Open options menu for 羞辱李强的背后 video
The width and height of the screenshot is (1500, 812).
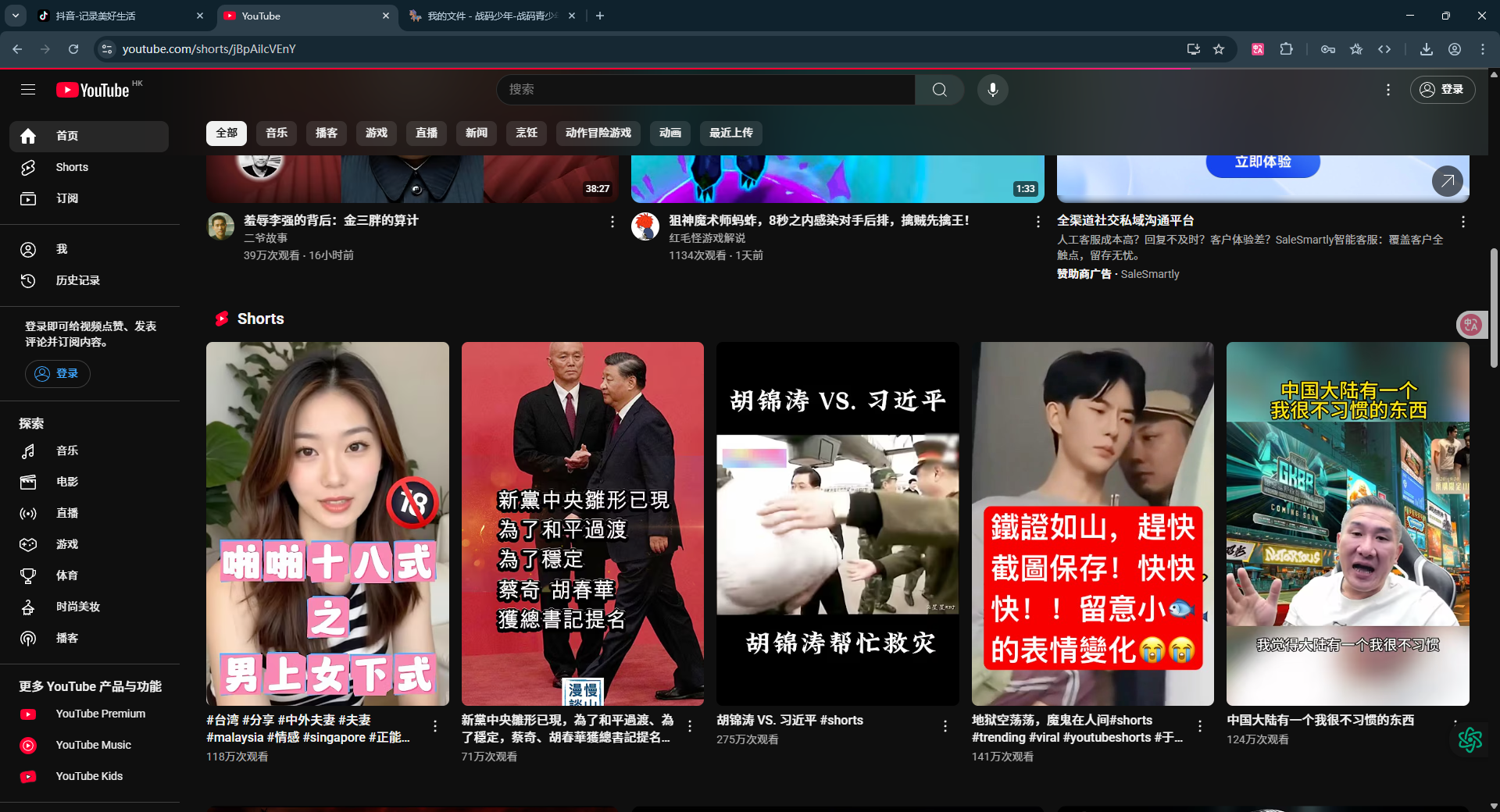pyautogui.click(x=612, y=222)
